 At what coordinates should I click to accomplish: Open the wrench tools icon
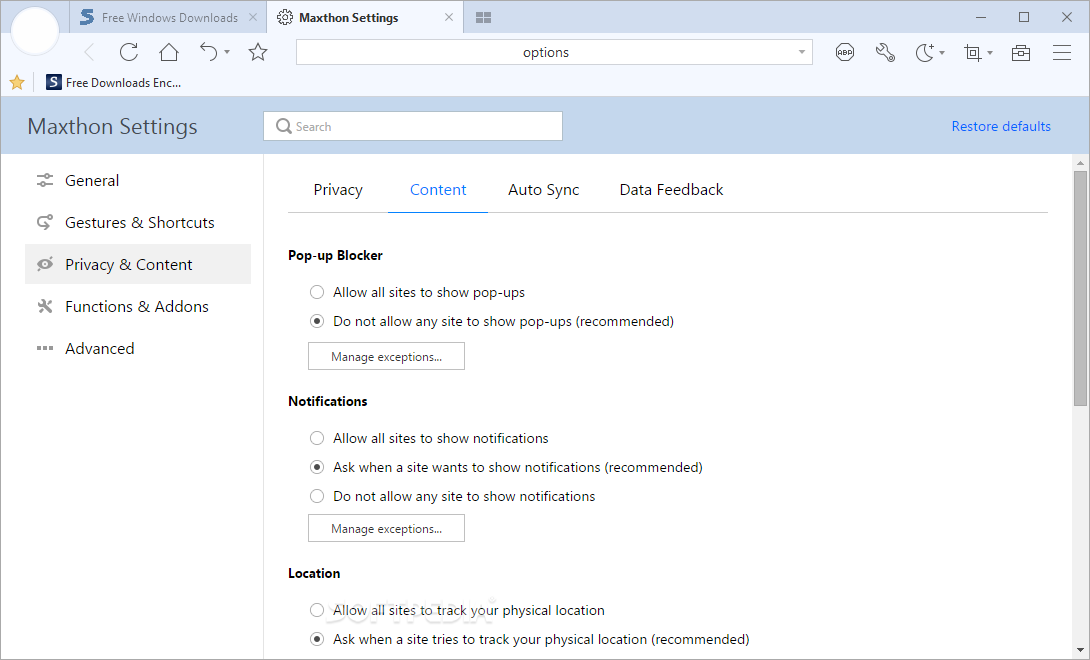tap(885, 52)
